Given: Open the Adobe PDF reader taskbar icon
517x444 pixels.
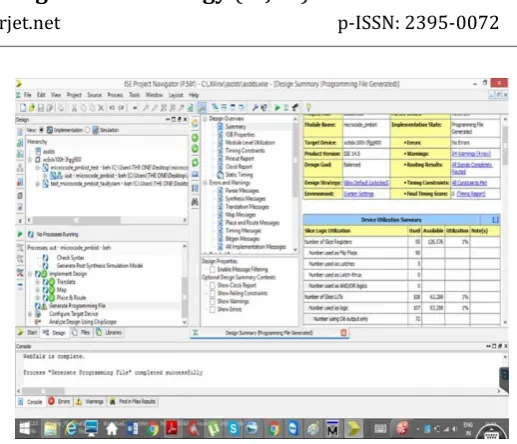Looking at the screenshot, I should pos(172,428).
